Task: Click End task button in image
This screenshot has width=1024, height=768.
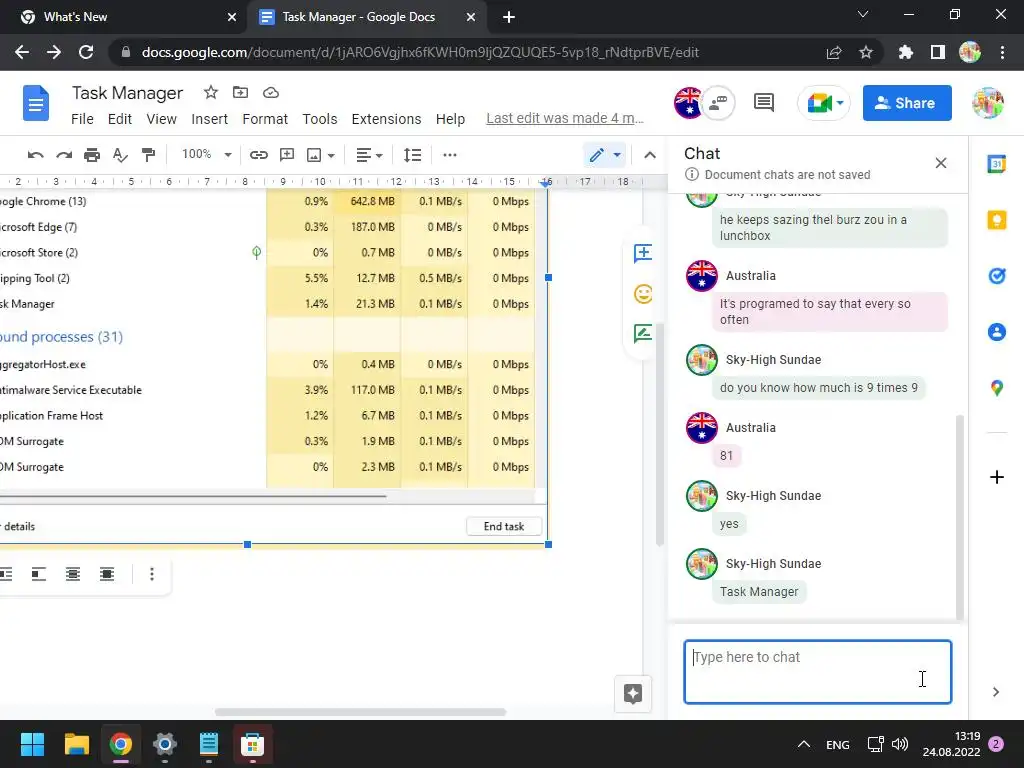Action: (504, 526)
